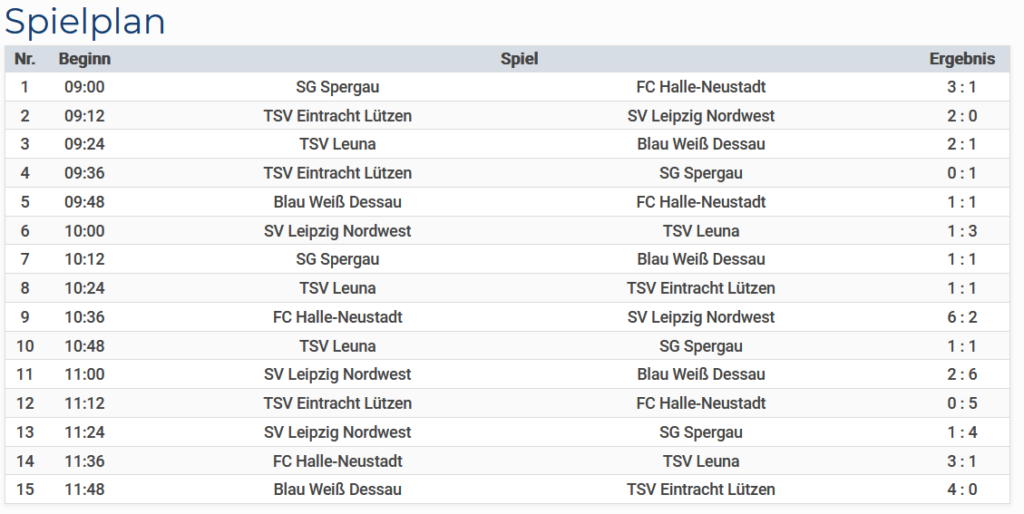Click the 6 : 2 result cell
This screenshot has height=514, width=1024.
[962, 317]
